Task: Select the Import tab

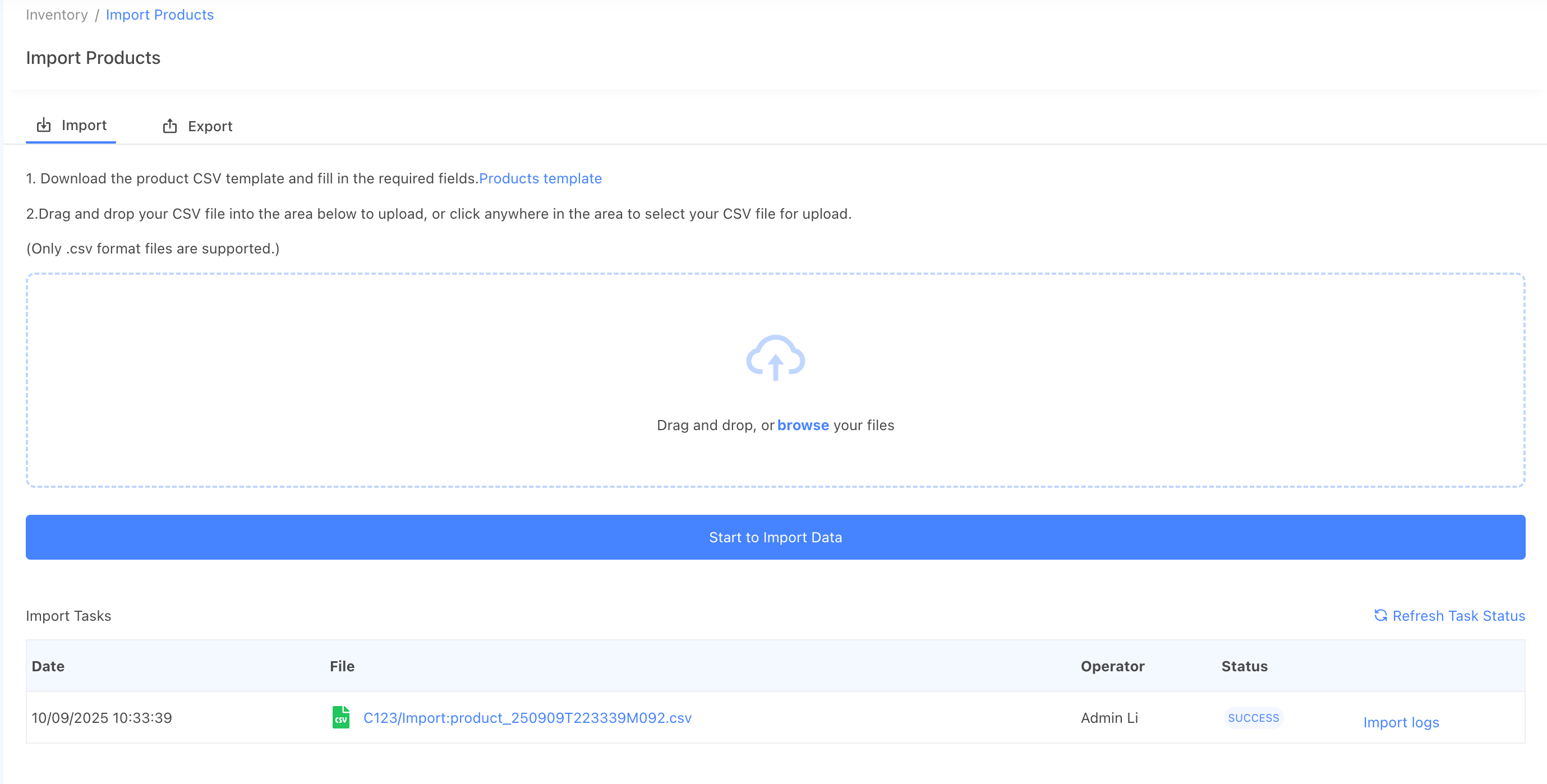Action: 84,125
